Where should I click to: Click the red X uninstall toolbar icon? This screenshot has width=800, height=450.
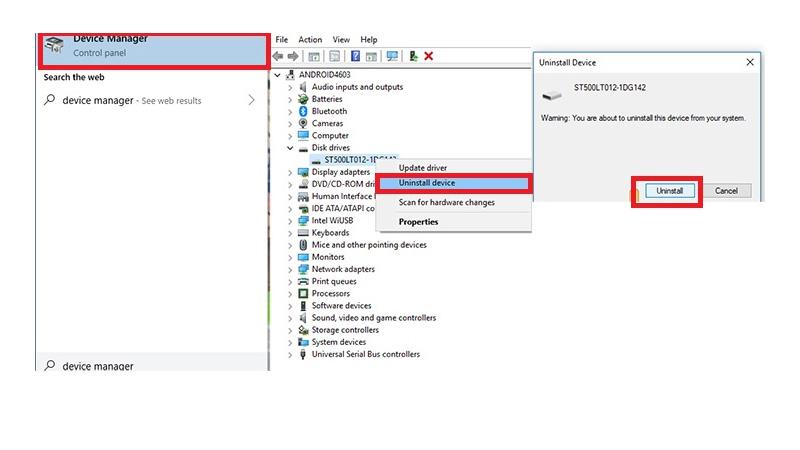(429, 57)
